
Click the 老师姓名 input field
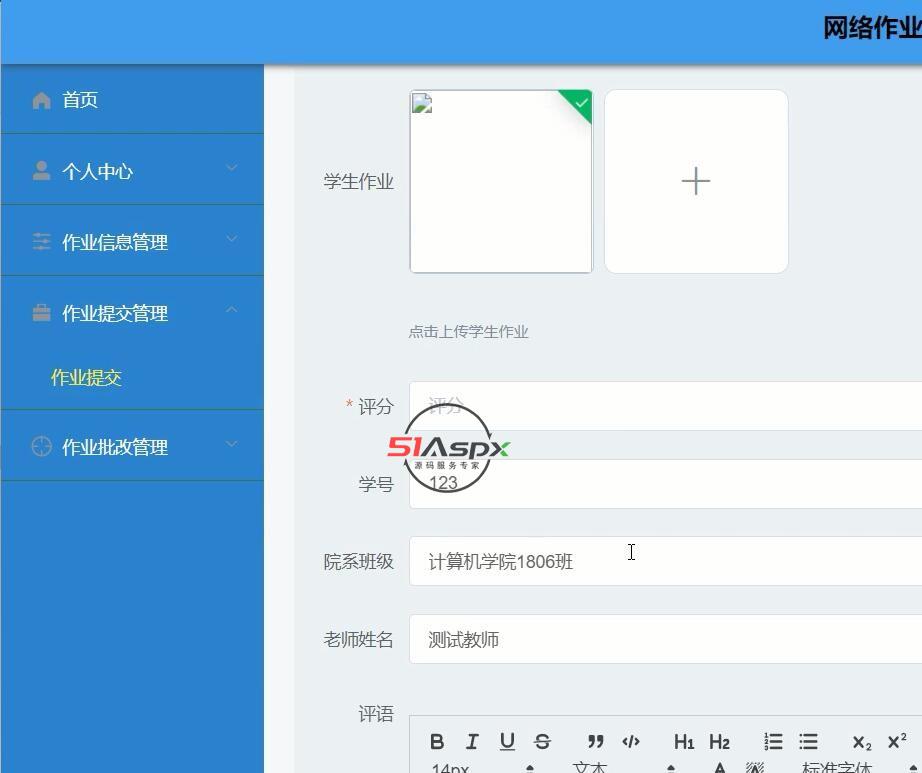(x=666, y=639)
